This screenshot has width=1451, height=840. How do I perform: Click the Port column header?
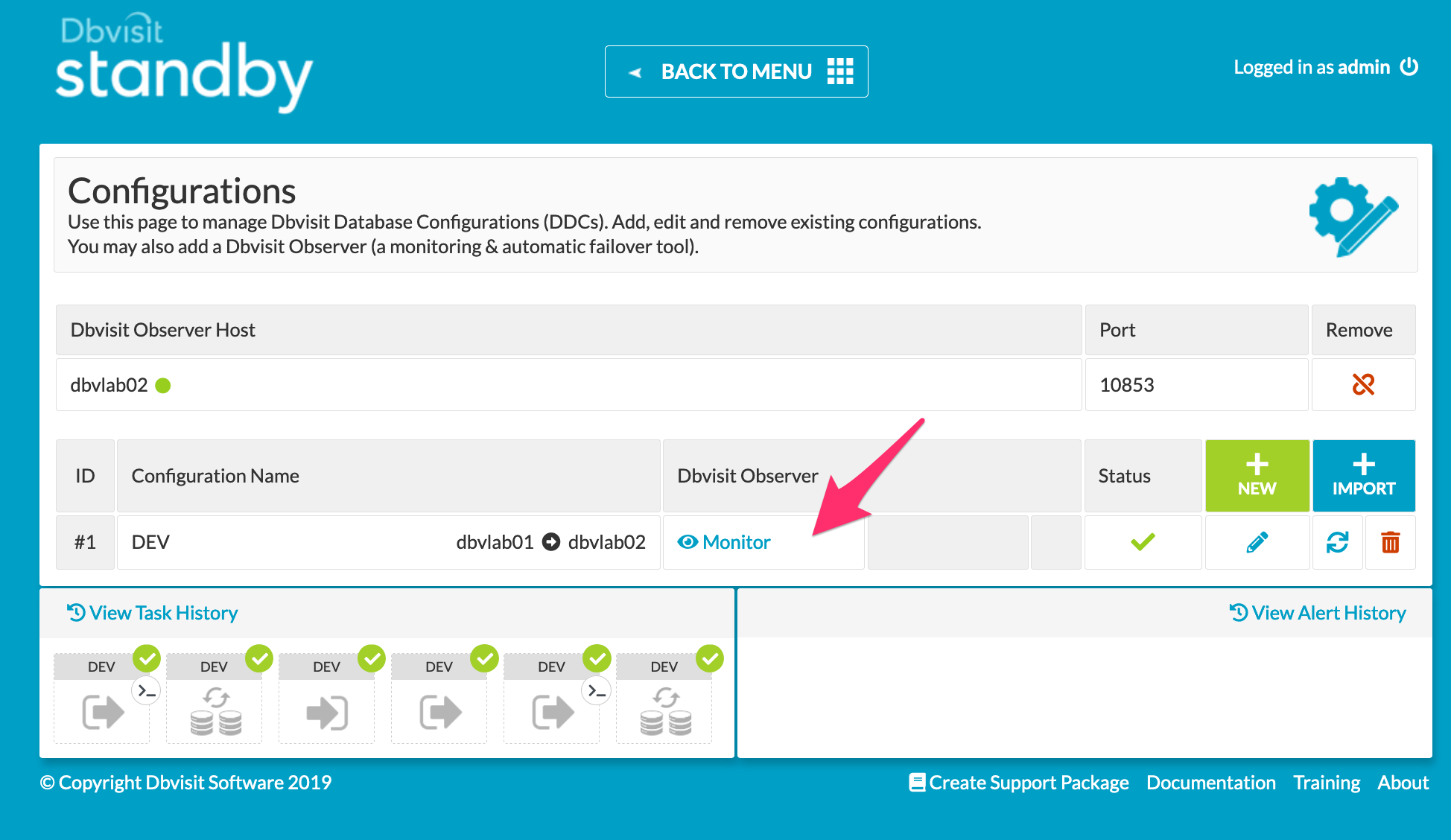1196,330
